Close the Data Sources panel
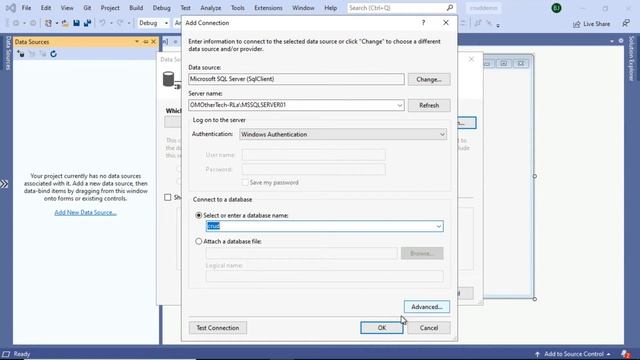 tap(153, 42)
